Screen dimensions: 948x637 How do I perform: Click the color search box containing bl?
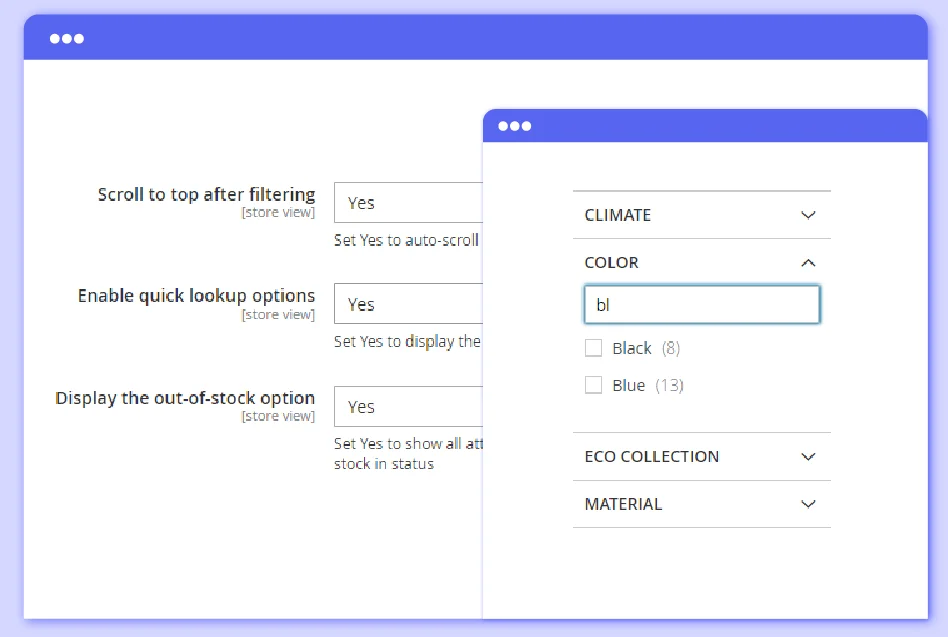[x=701, y=304]
